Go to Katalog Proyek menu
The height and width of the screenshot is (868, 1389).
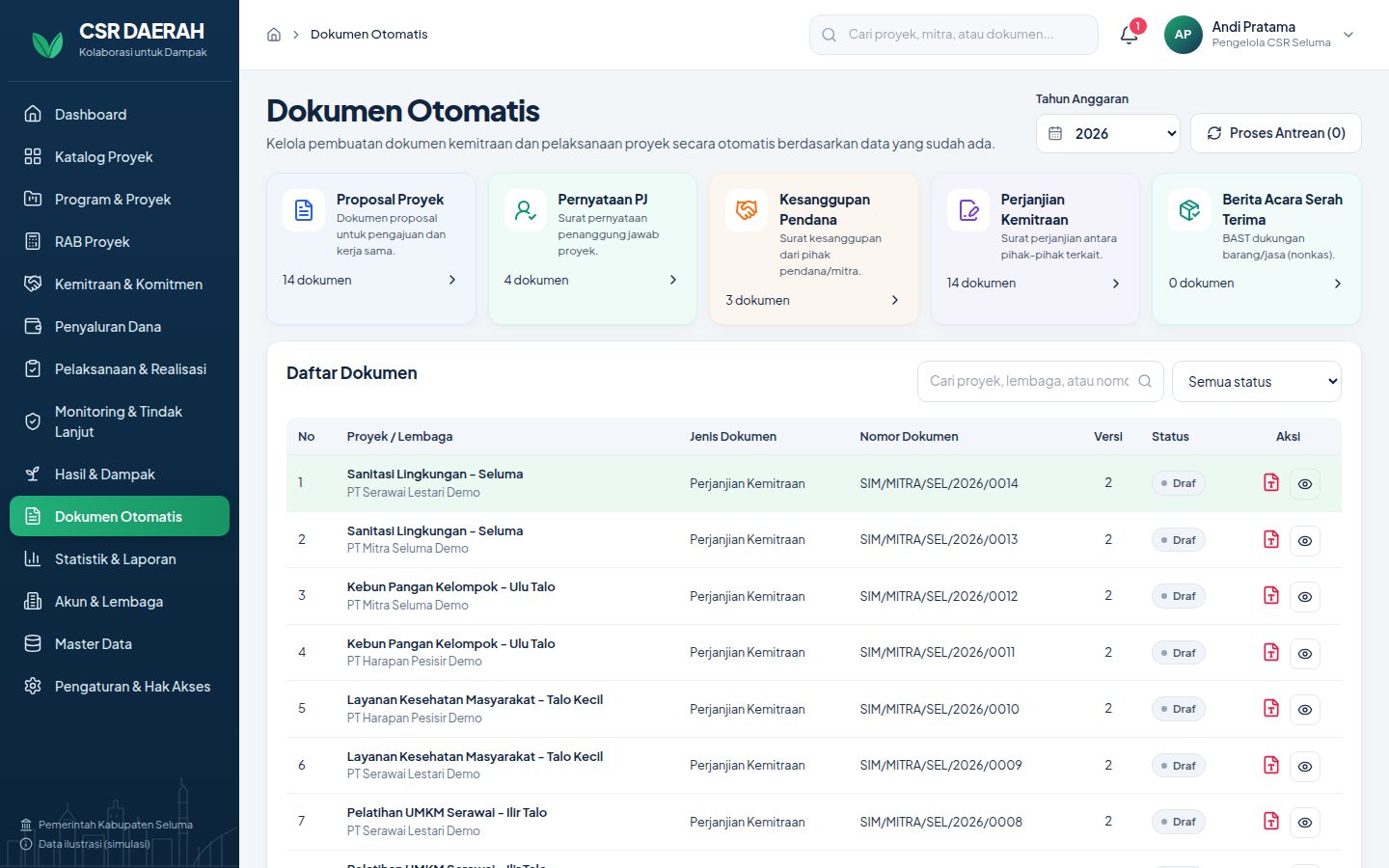tap(120, 157)
